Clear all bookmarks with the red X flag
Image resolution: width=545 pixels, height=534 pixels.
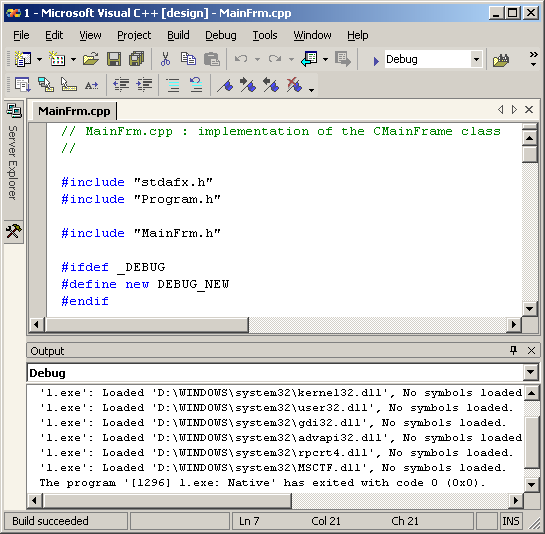coord(294,85)
